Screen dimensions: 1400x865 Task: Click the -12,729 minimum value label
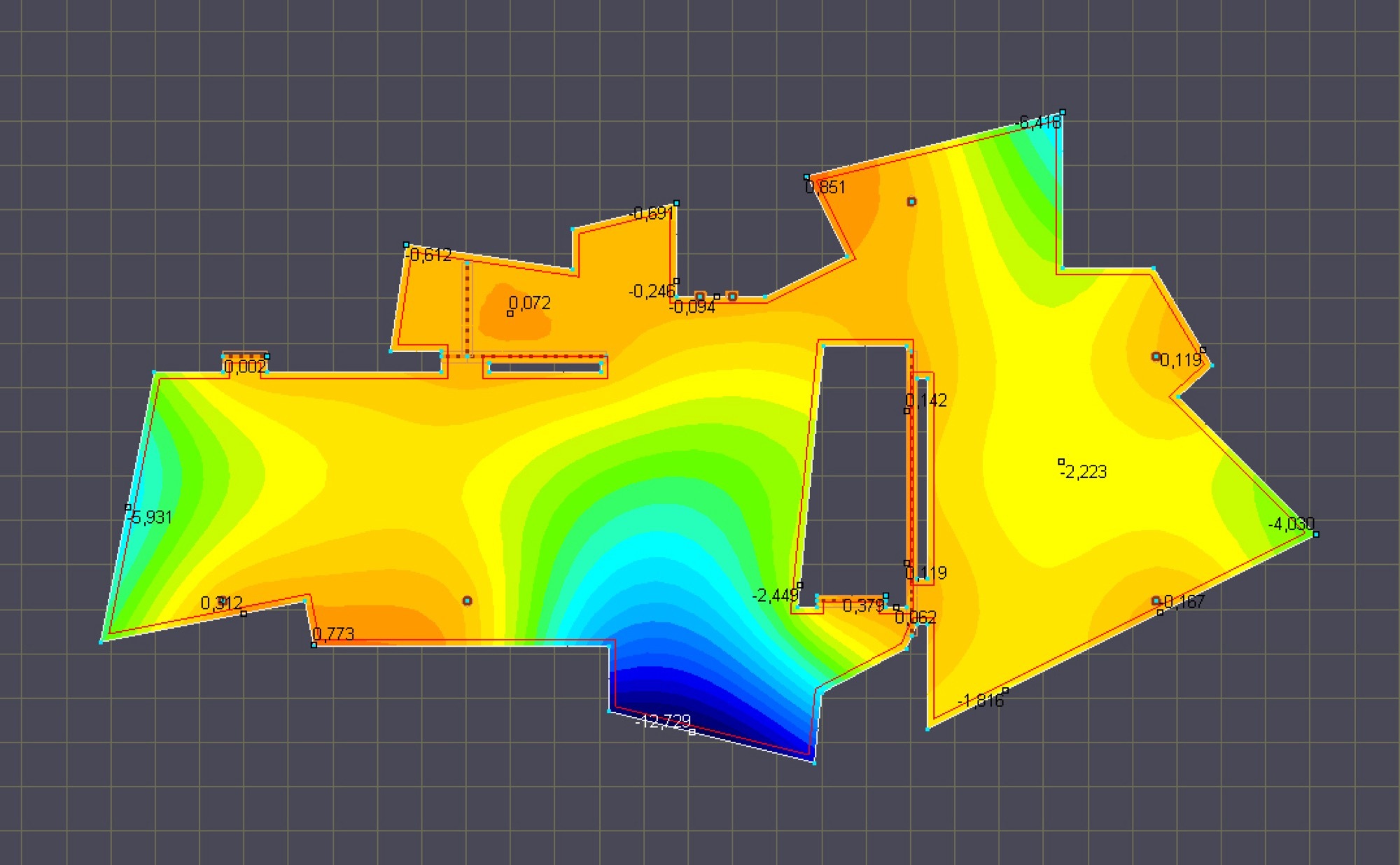[664, 721]
